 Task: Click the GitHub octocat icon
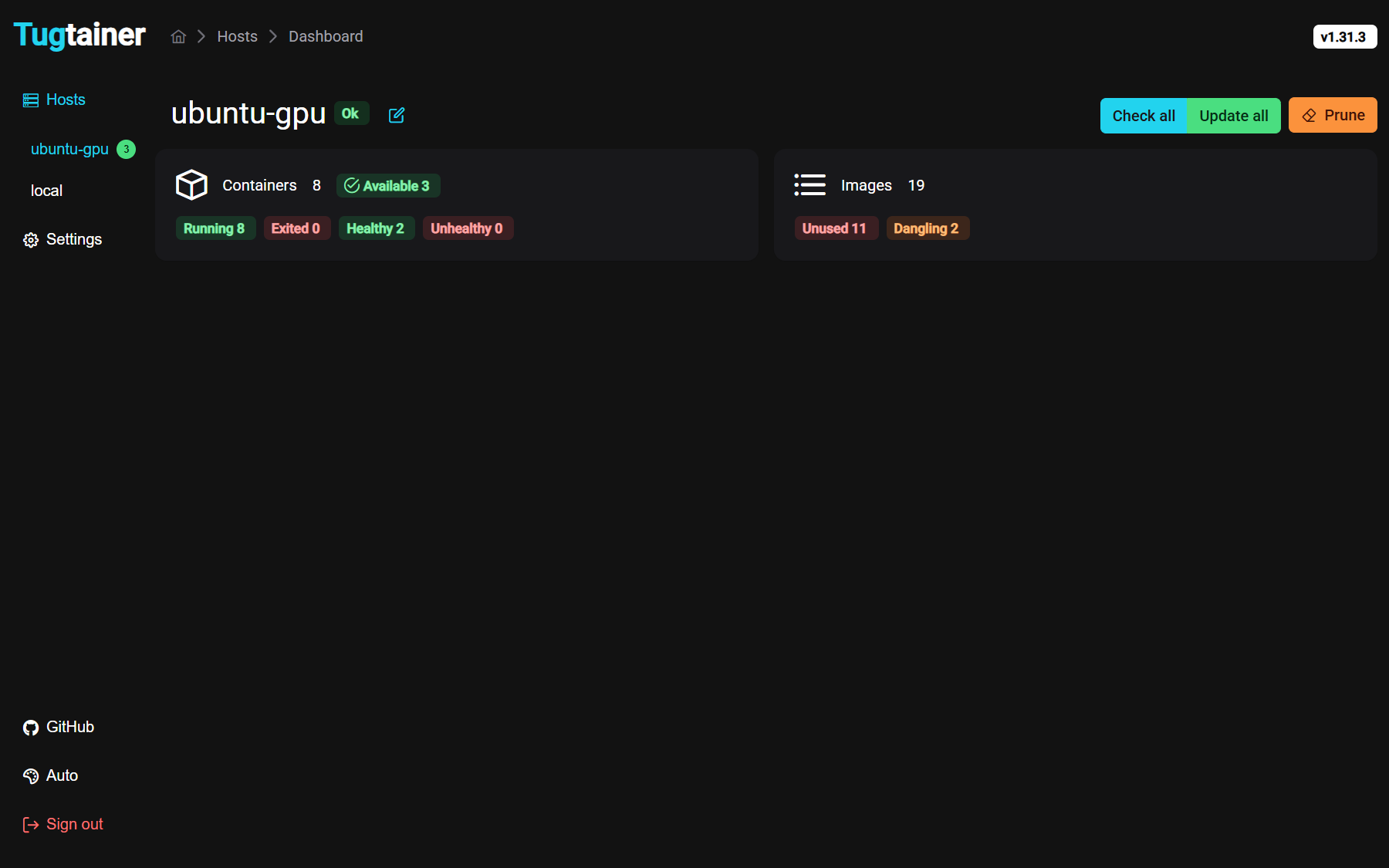coord(31,728)
